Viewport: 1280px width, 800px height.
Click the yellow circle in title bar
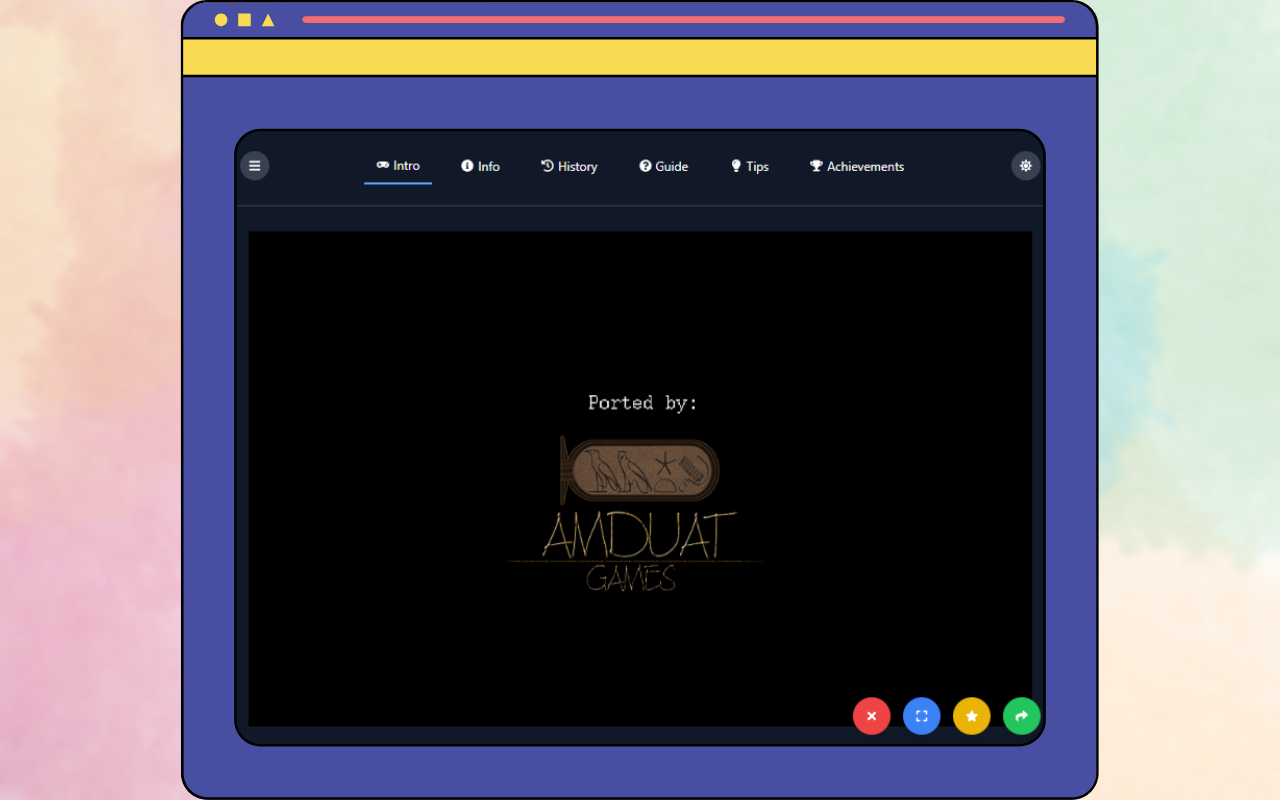click(221, 20)
